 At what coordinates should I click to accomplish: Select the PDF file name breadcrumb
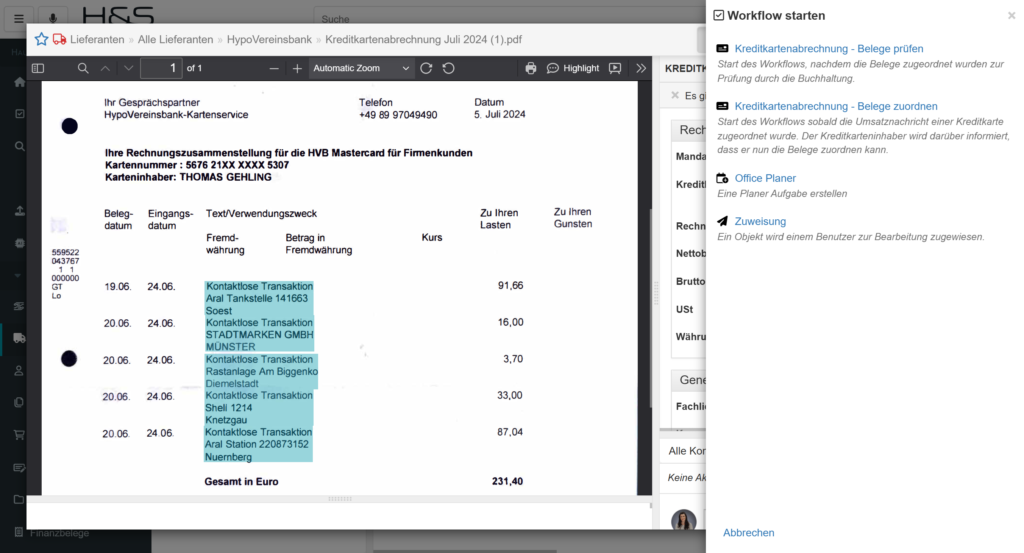(x=423, y=39)
